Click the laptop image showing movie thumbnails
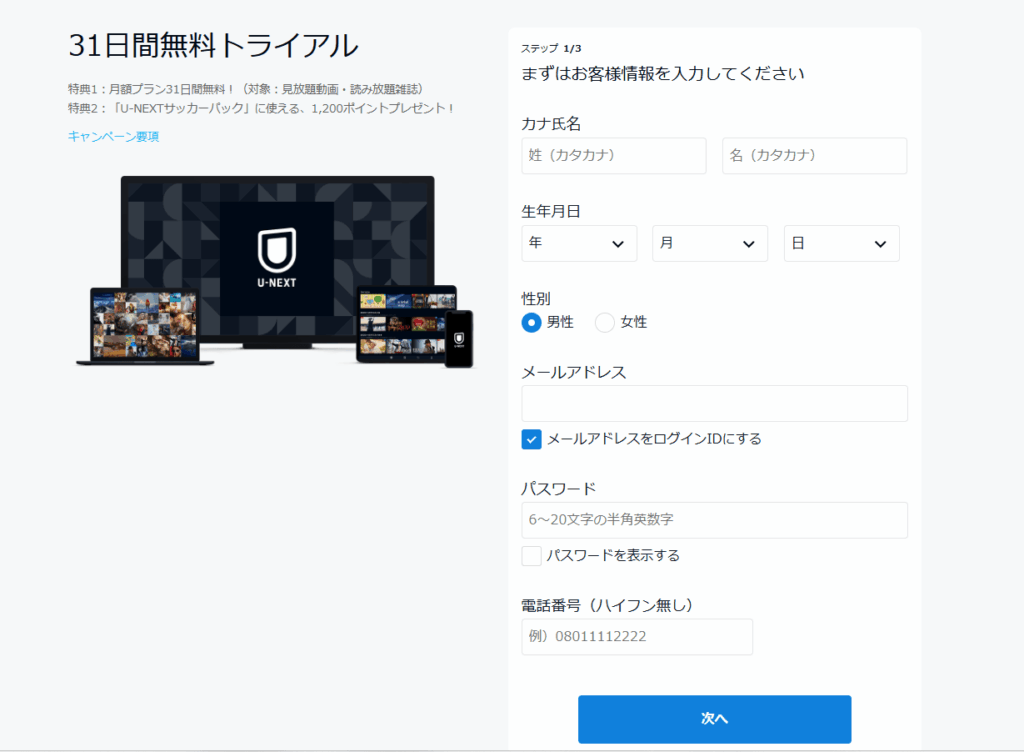Screen dimensions: 1024x752 (x=145, y=326)
